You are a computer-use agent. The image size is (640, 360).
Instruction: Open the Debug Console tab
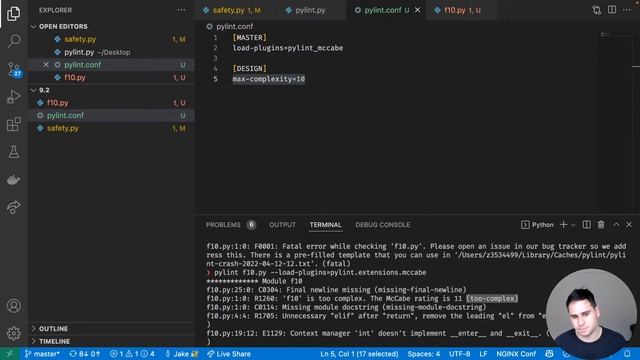[x=382, y=225]
